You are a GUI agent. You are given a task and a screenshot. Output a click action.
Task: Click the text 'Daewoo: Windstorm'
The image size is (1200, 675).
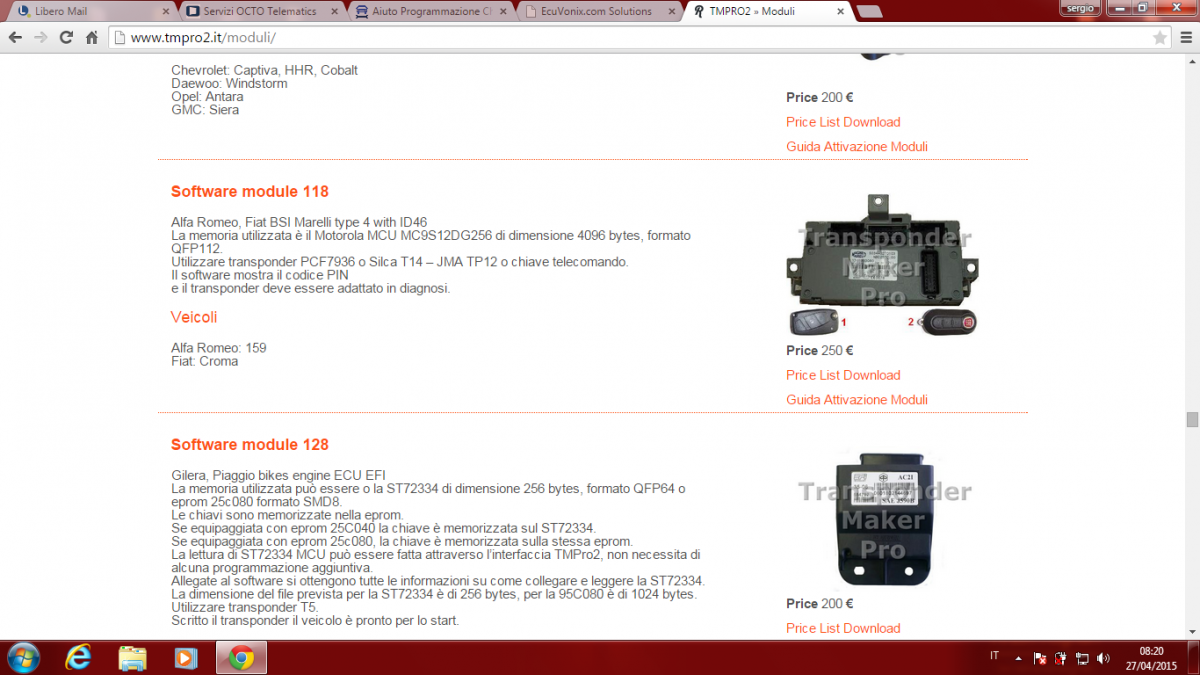point(229,84)
